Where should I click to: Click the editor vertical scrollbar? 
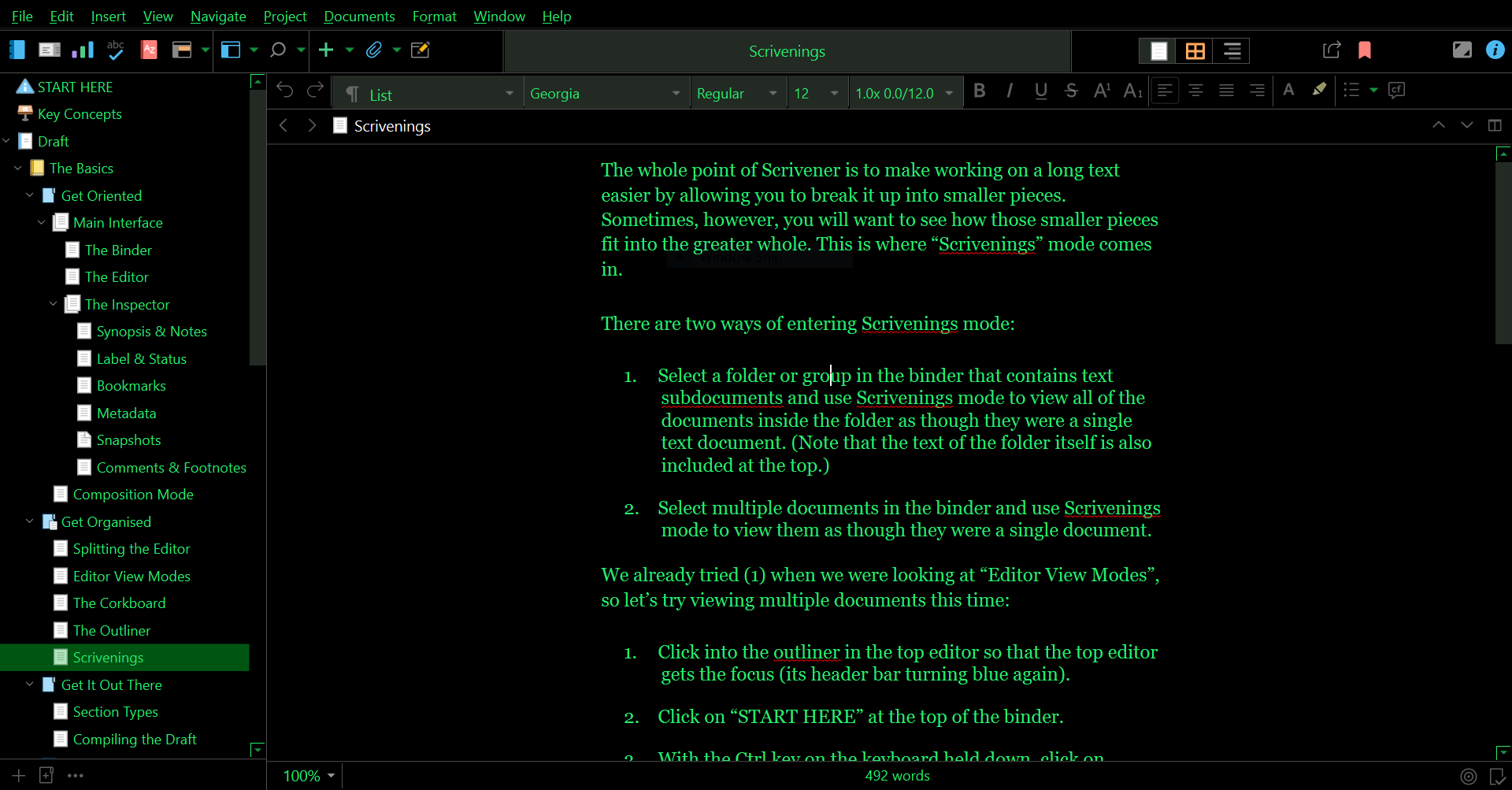(x=1503, y=252)
